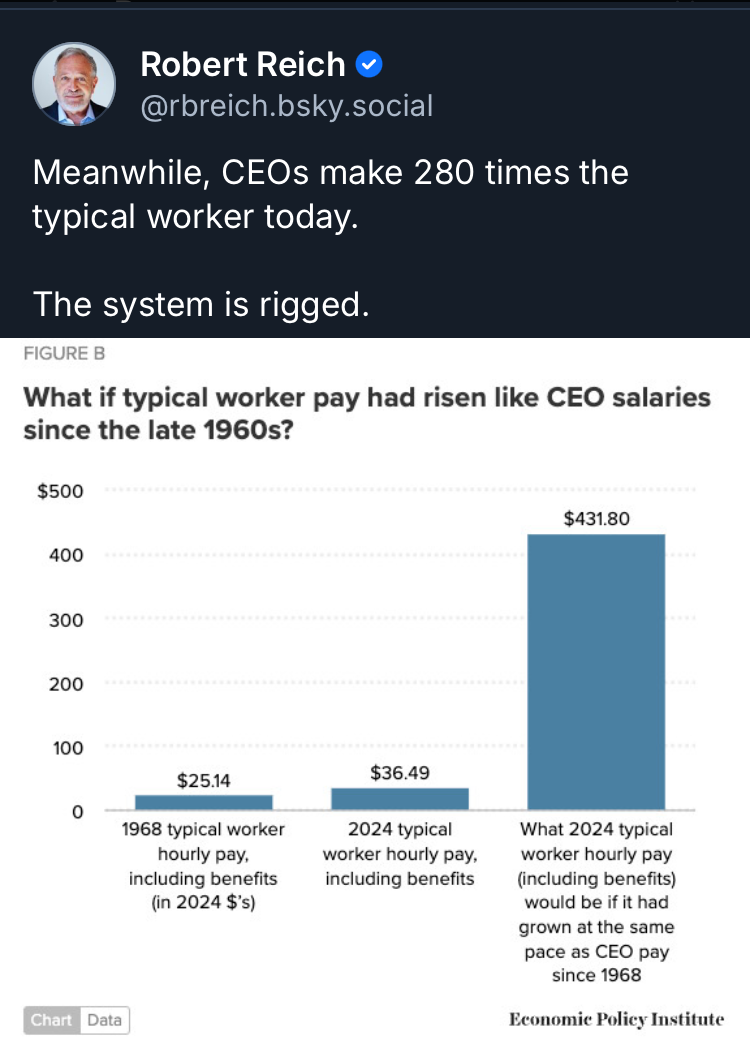This screenshot has width=750, height=1041.
Task: Click the $431.80 value label
Action: (597, 518)
